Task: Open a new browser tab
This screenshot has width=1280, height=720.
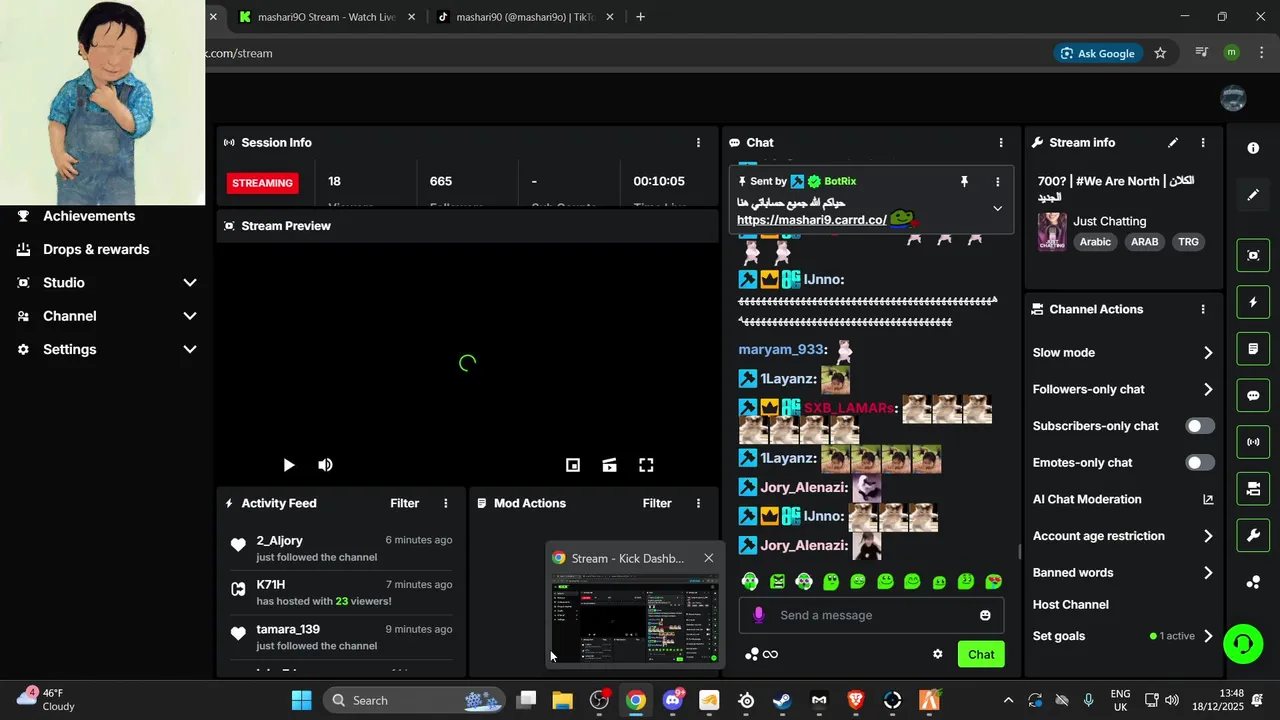Action: (640, 17)
